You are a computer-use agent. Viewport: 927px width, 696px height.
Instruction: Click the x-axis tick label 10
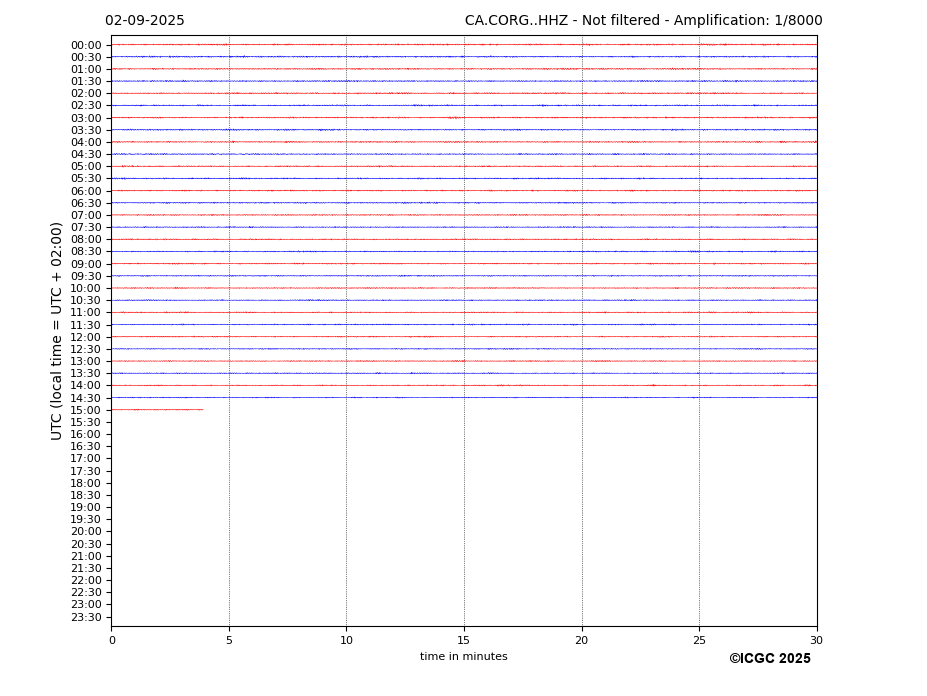point(346,640)
